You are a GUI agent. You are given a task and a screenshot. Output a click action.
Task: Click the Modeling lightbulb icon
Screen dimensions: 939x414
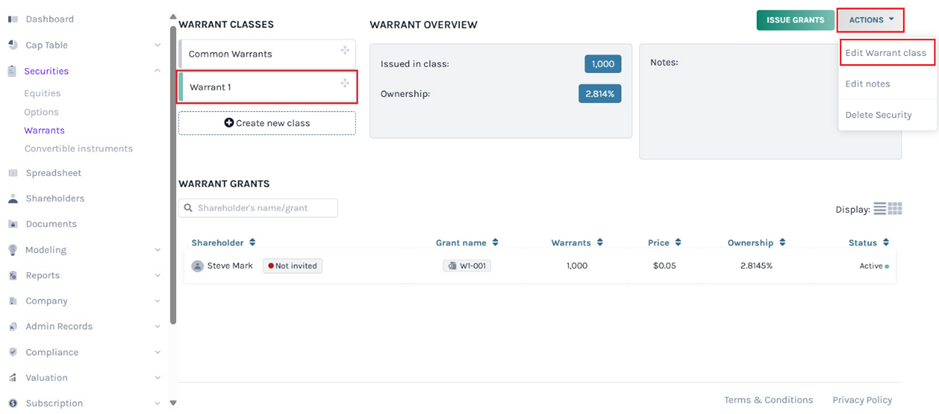[x=13, y=250]
